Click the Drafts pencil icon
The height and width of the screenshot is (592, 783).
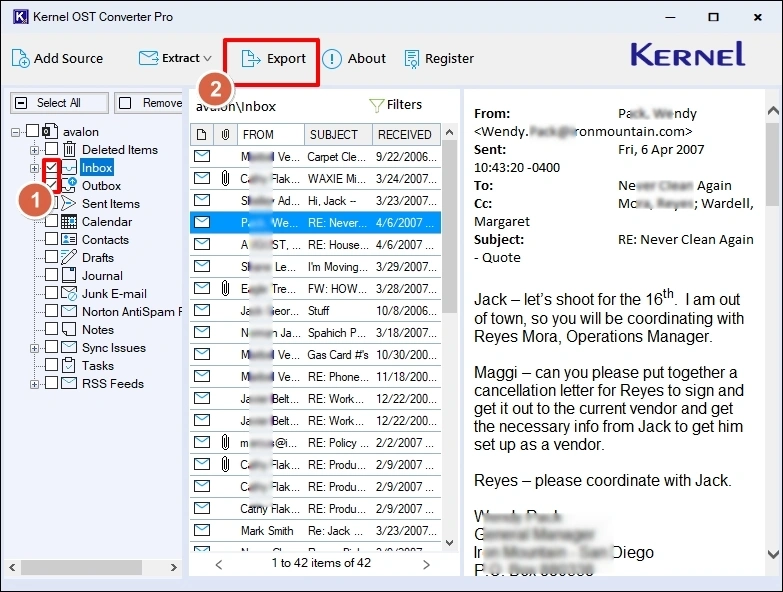coord(69,257)
